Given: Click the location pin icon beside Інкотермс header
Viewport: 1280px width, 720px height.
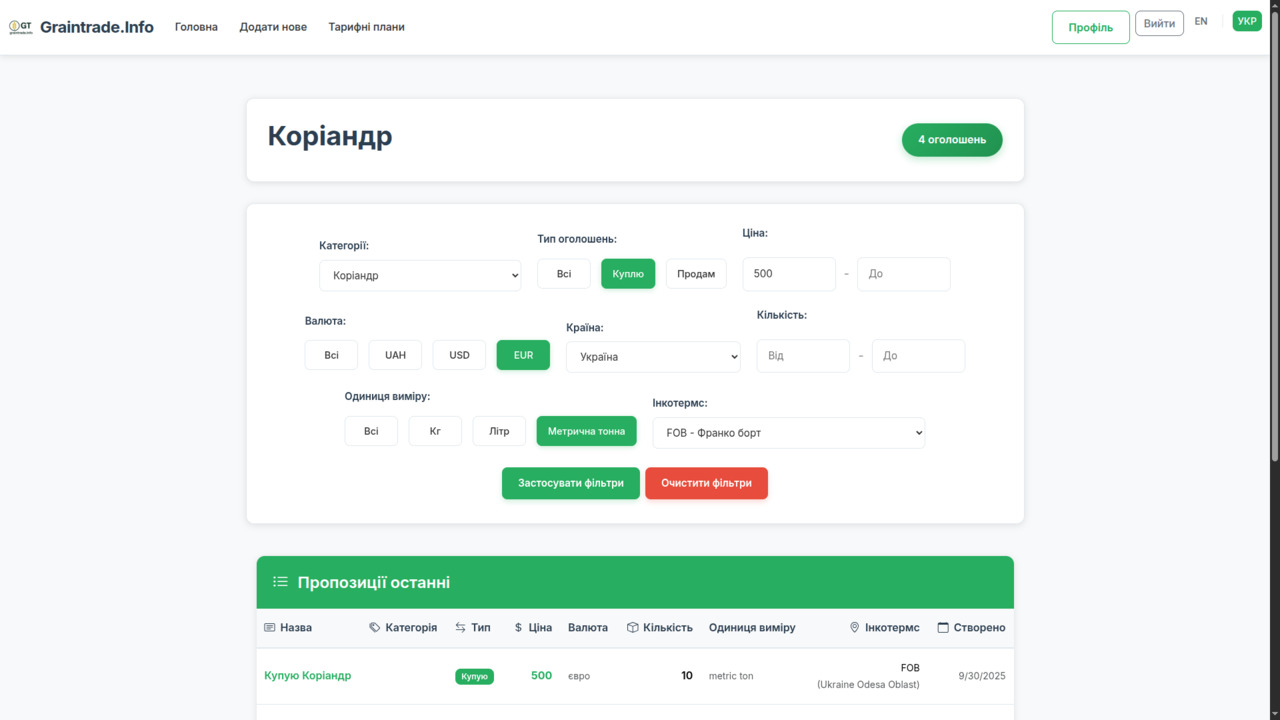Looking at the screenshot, I should pos(853,627).
